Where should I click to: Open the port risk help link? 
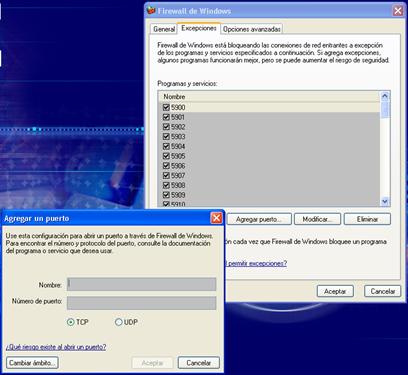(56, 347)
